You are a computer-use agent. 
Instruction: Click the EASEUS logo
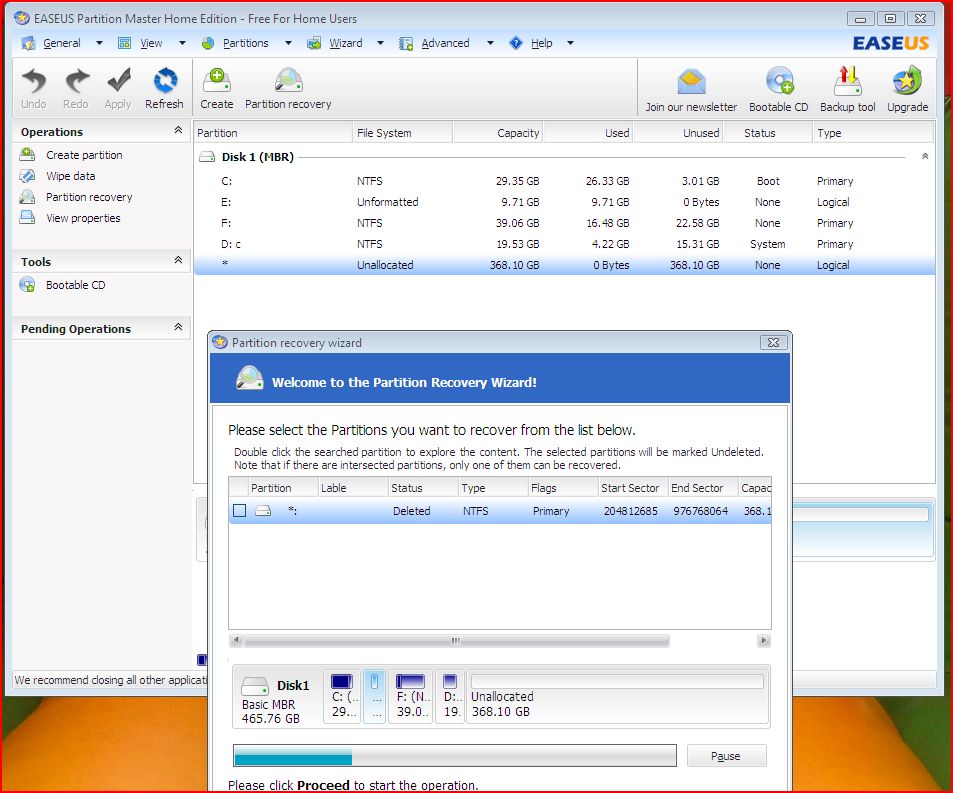tap(890, 43)
